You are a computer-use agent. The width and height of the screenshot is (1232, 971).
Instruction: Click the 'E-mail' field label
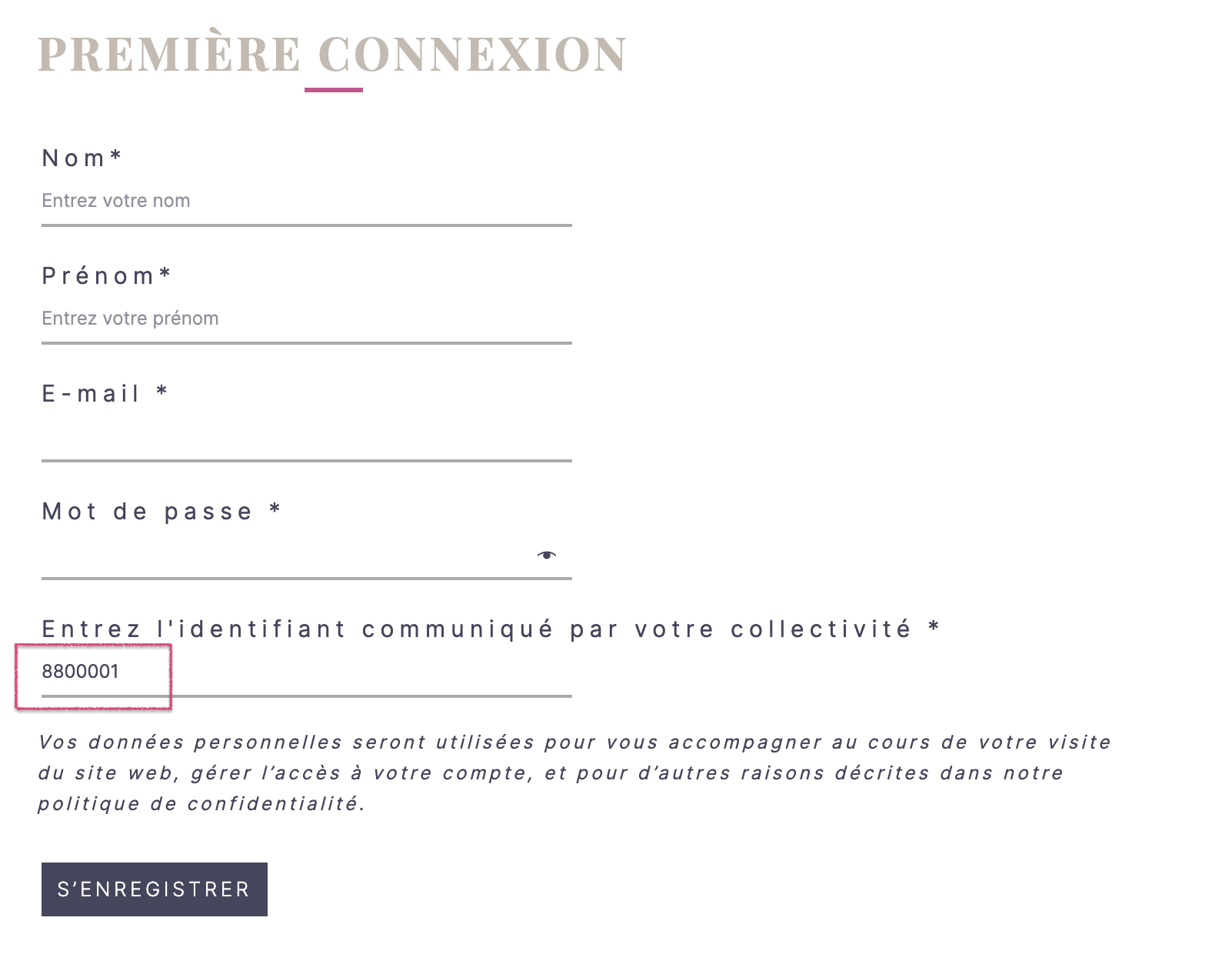pyautogui.click(x=91, y=394)
